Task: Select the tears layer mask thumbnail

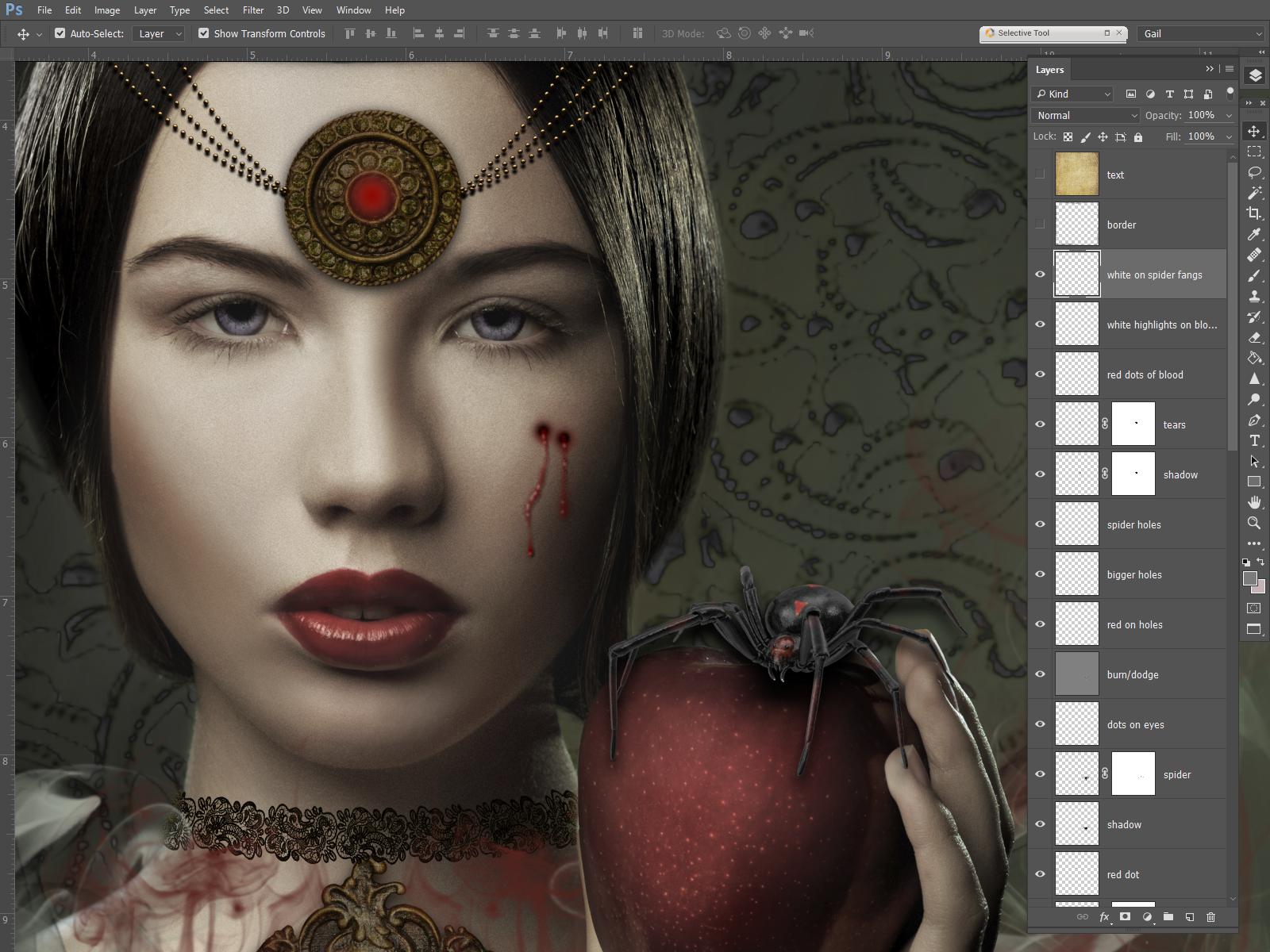Action: coord(1133,424)
